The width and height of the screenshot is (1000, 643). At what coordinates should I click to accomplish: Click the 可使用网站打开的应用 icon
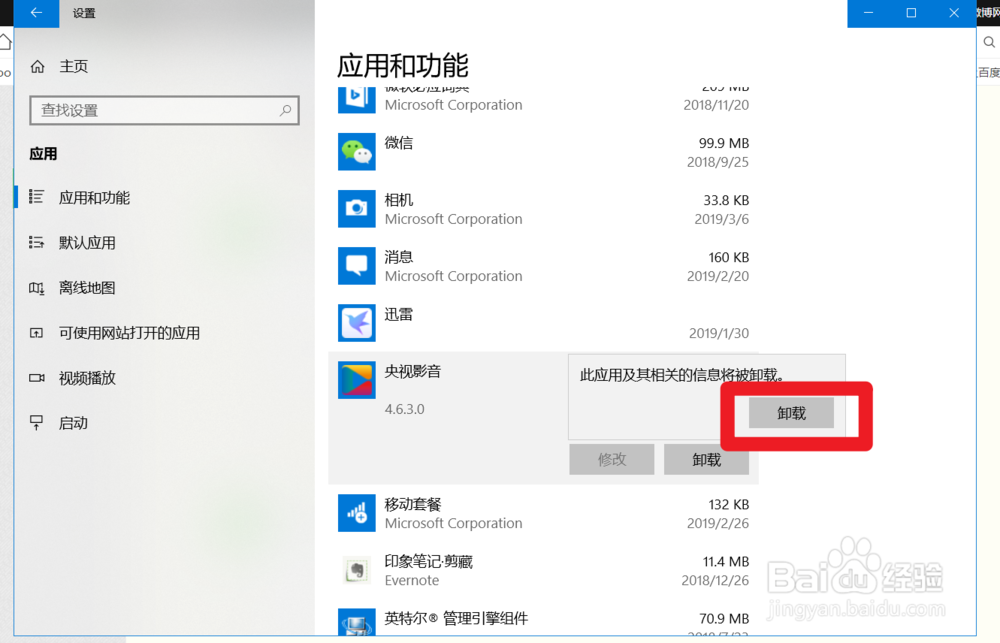(36, 333)
